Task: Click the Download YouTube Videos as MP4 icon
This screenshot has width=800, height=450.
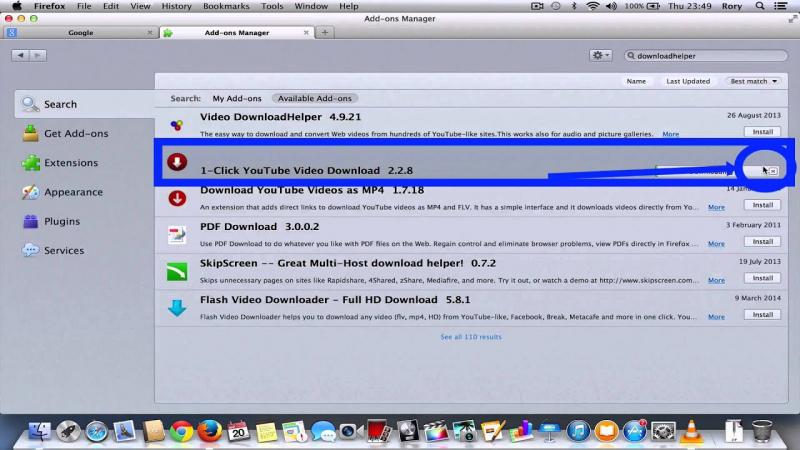Action: pos(177,198)
